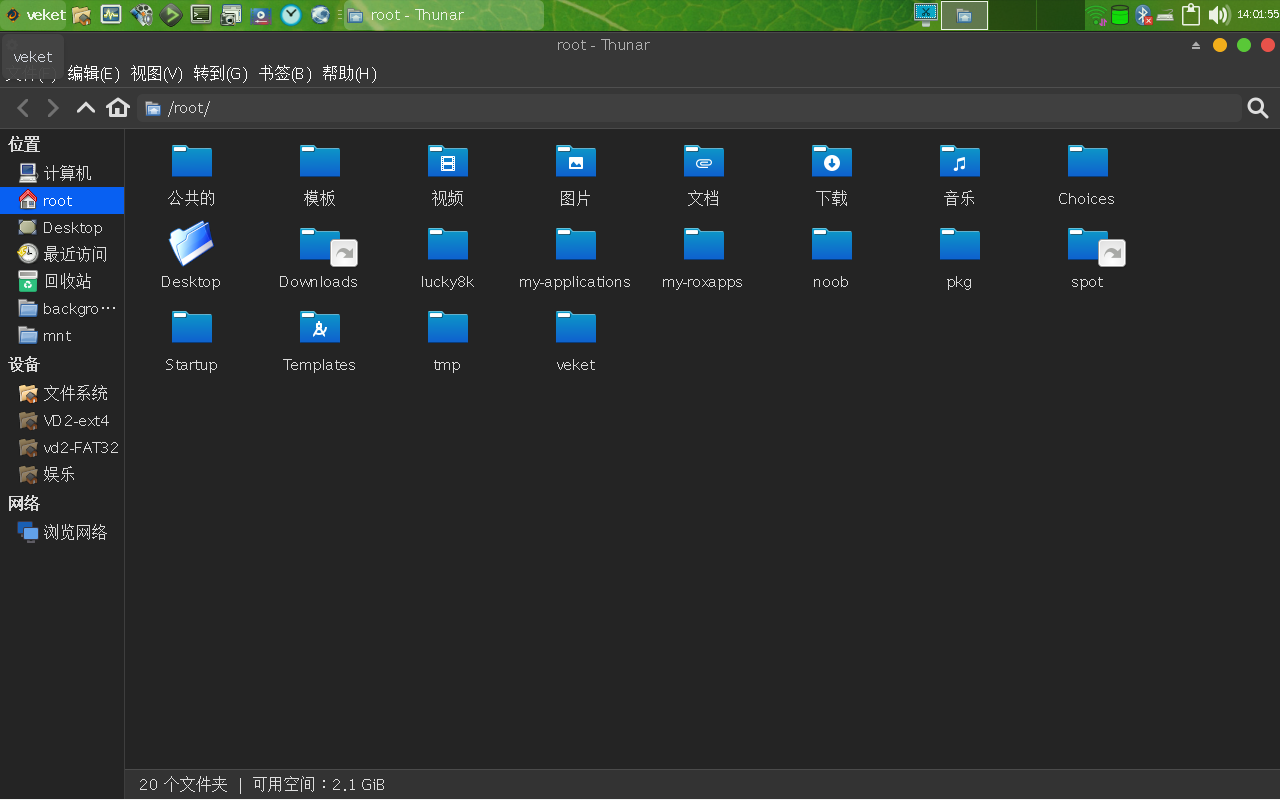1280x800 pixels.
Task: Select the 图片 pictures folder
Action: pyautogui.click(x=575, y=174)
